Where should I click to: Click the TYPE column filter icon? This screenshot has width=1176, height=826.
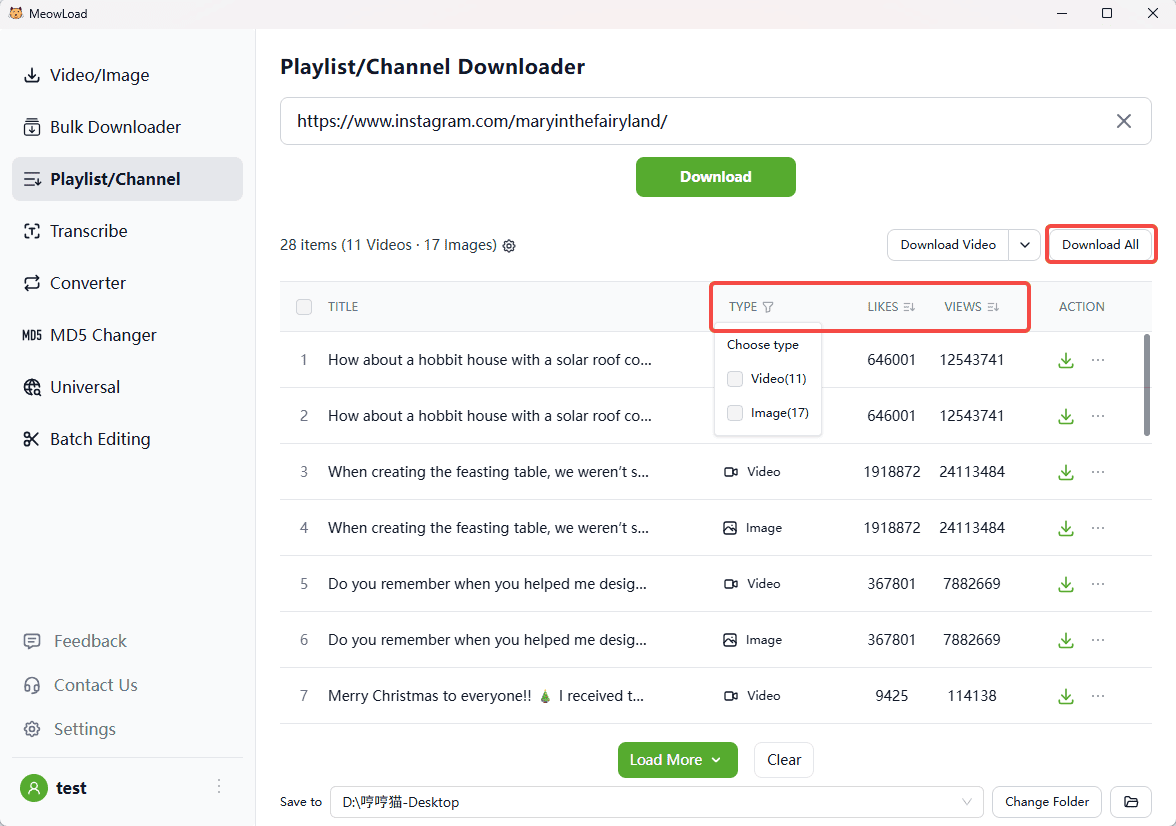(x=768, y=307)
